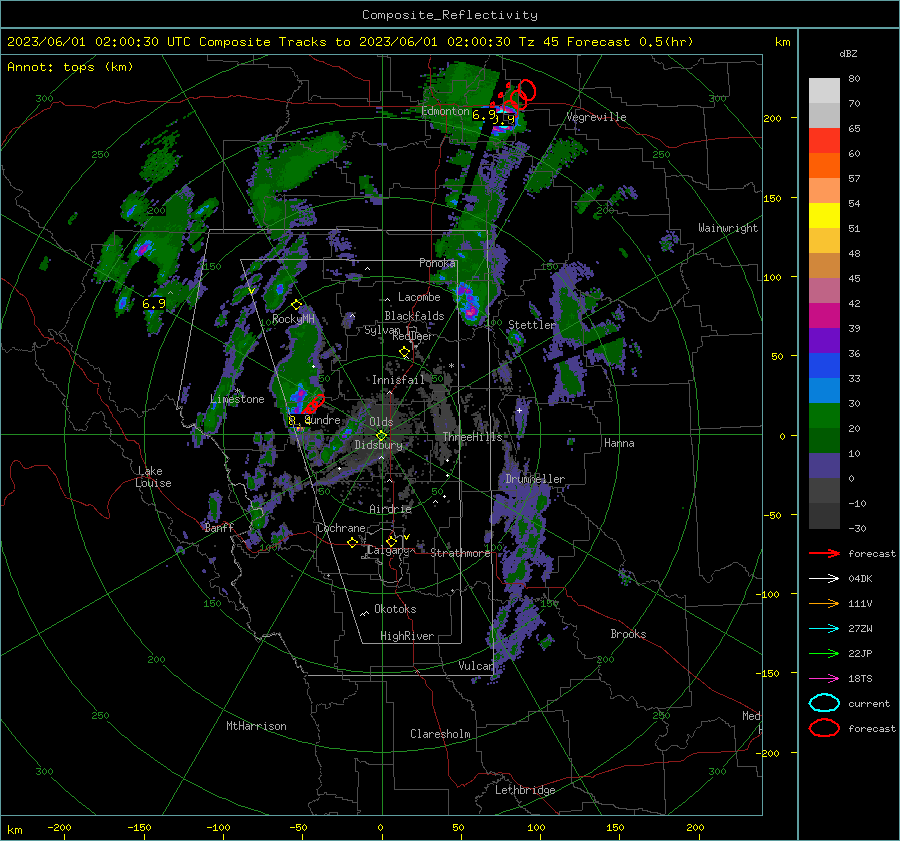Select the light gray 80-70 dBZ swatch
This screenshot has width=900, height=841.
click(x=824, y=91)
